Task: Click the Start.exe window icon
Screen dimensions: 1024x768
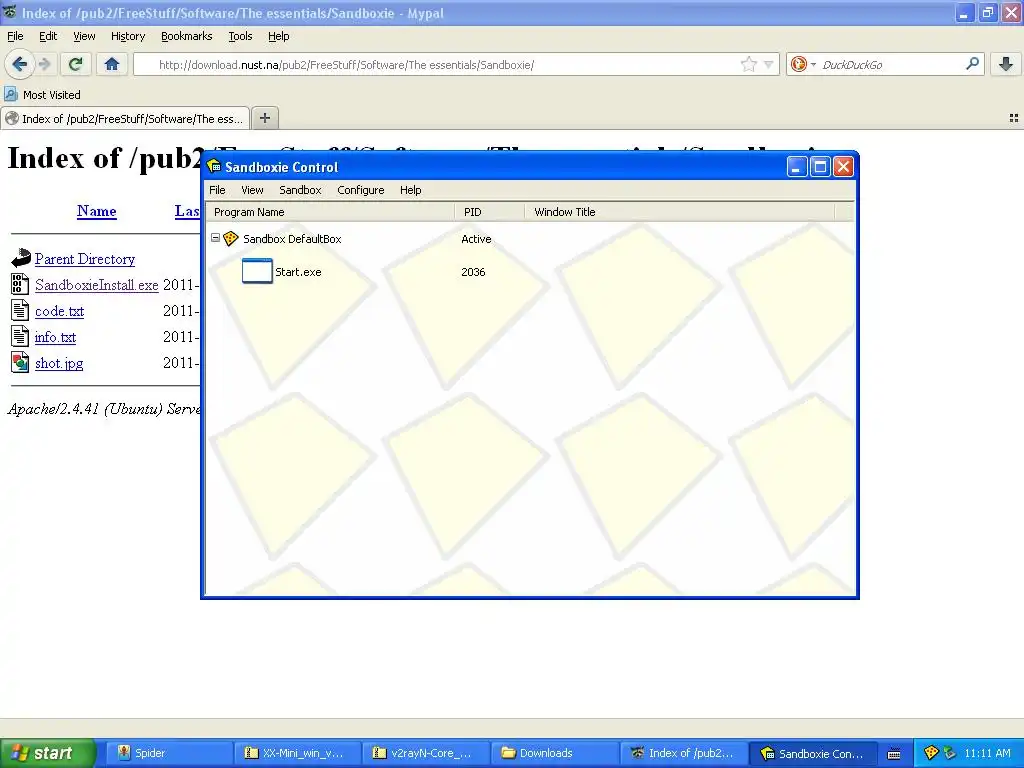Action: click(x=257, y=271)
